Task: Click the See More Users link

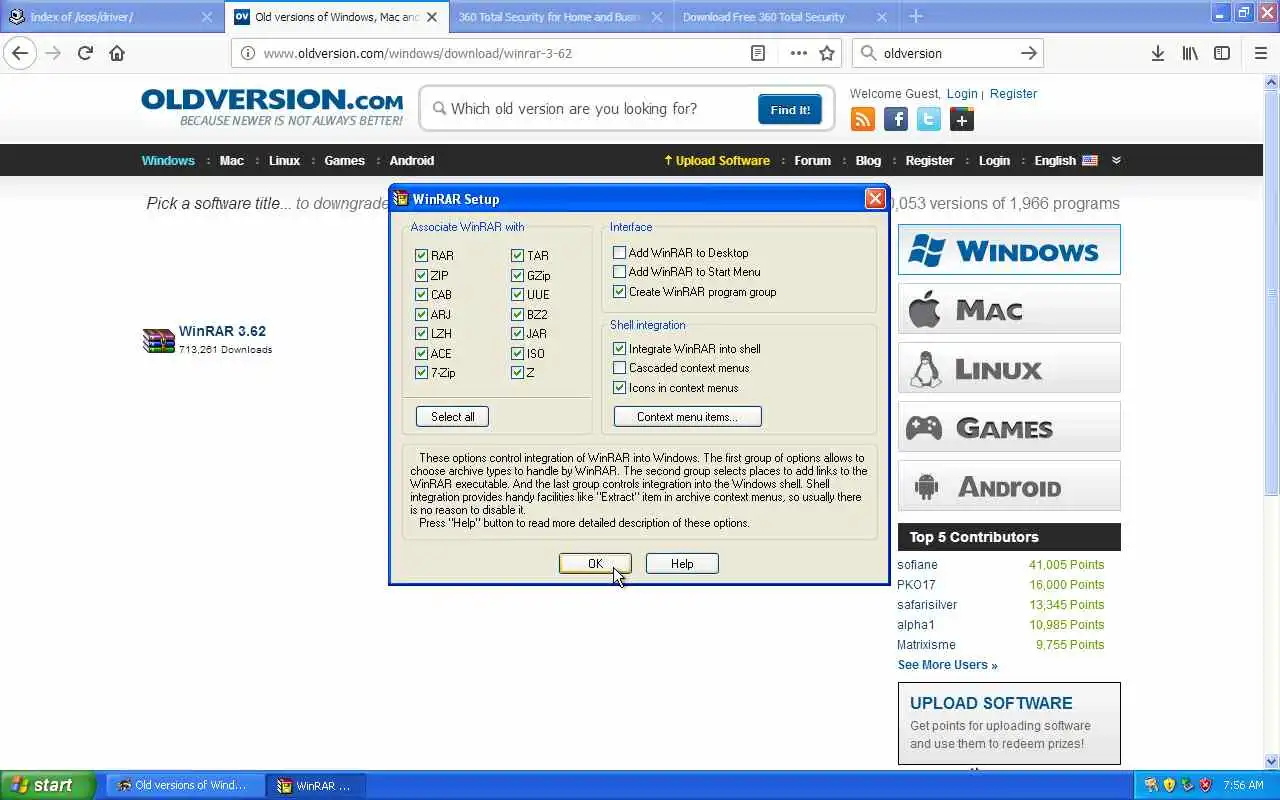Action: [947, 665]
